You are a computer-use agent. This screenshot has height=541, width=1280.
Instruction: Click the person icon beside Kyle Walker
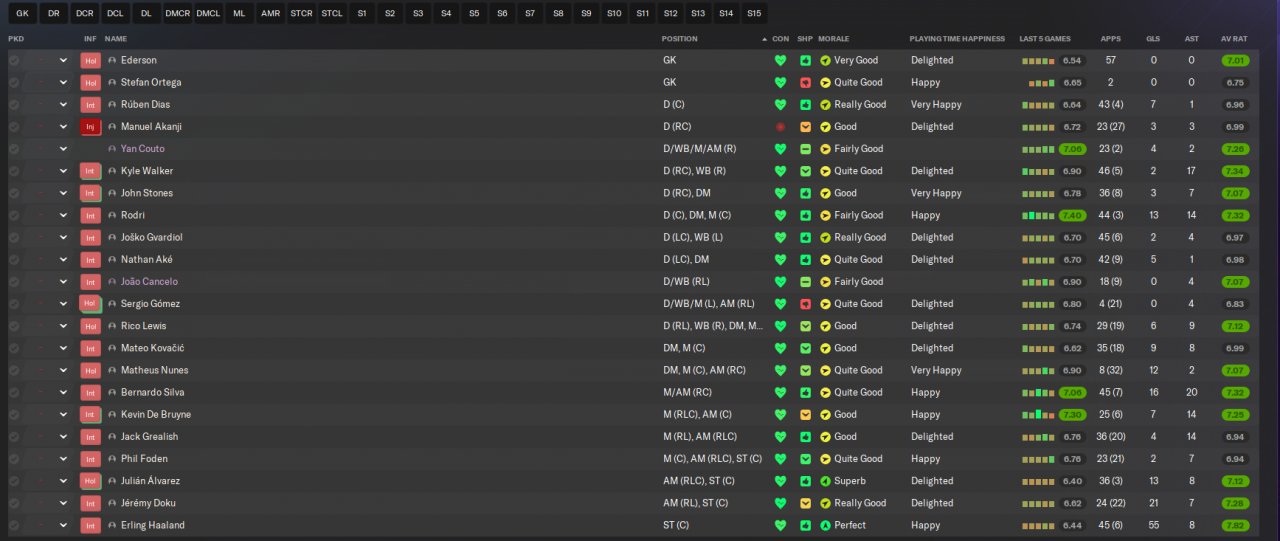coord(112,171)
